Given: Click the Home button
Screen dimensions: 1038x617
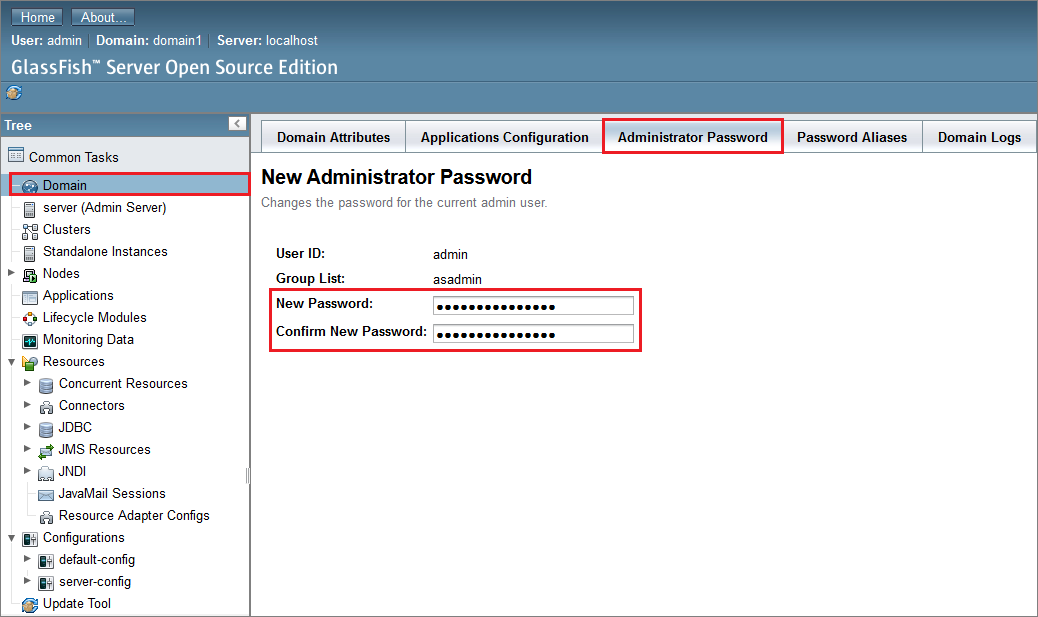Looking at the screenshot, I should coord(37,17).
